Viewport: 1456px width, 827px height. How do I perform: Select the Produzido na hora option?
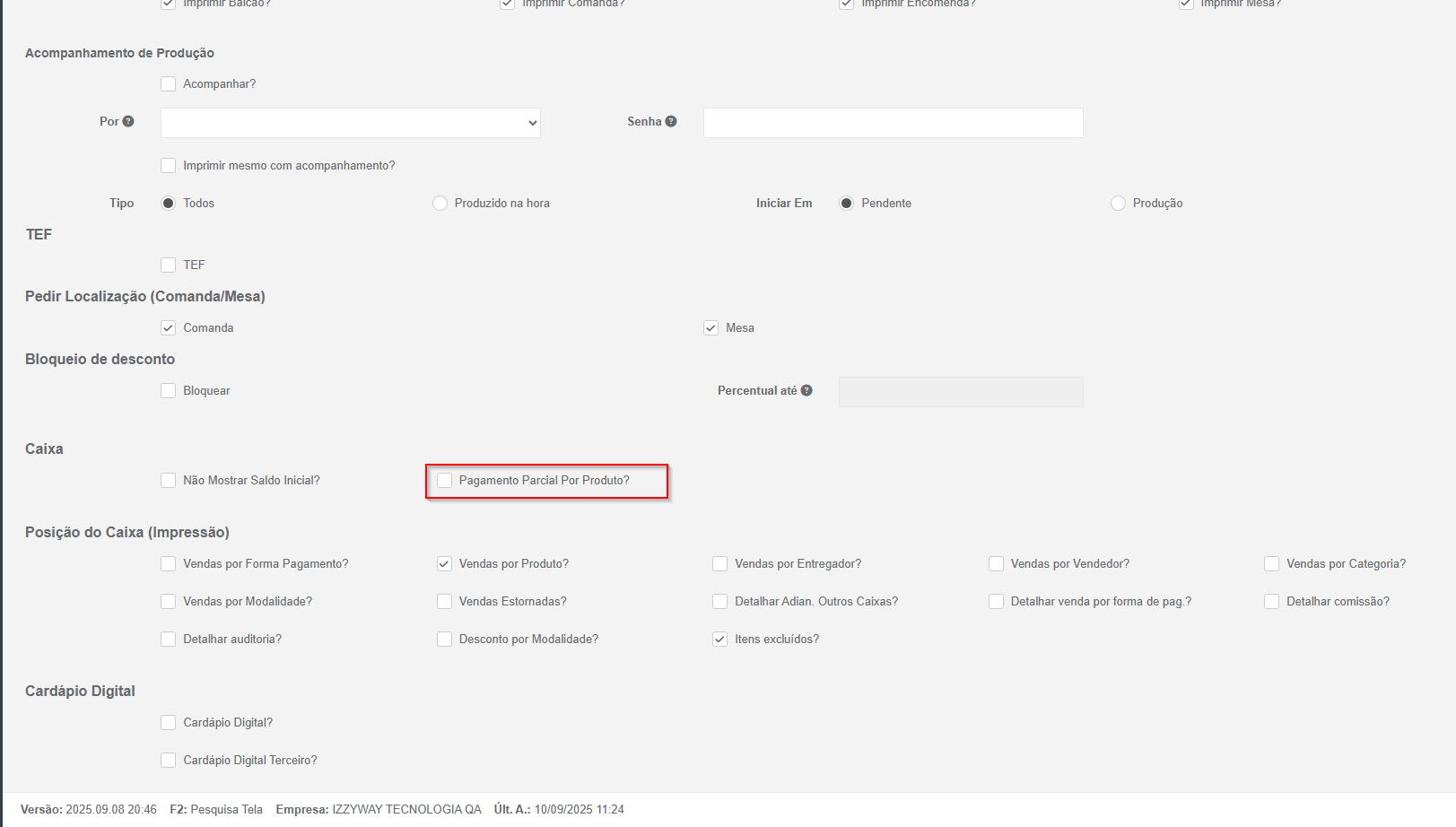[440, 204]
